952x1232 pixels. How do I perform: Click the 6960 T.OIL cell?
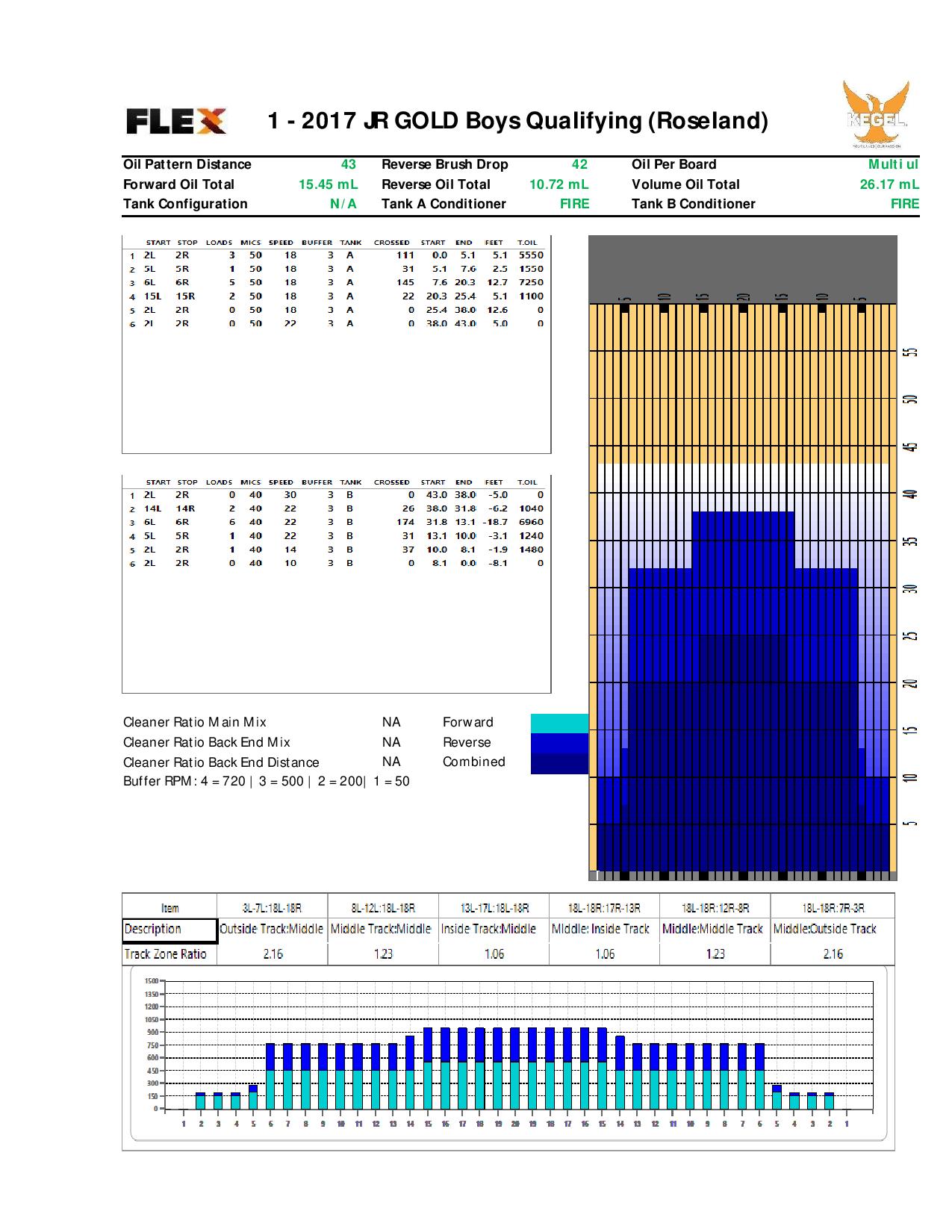(531, 522)
